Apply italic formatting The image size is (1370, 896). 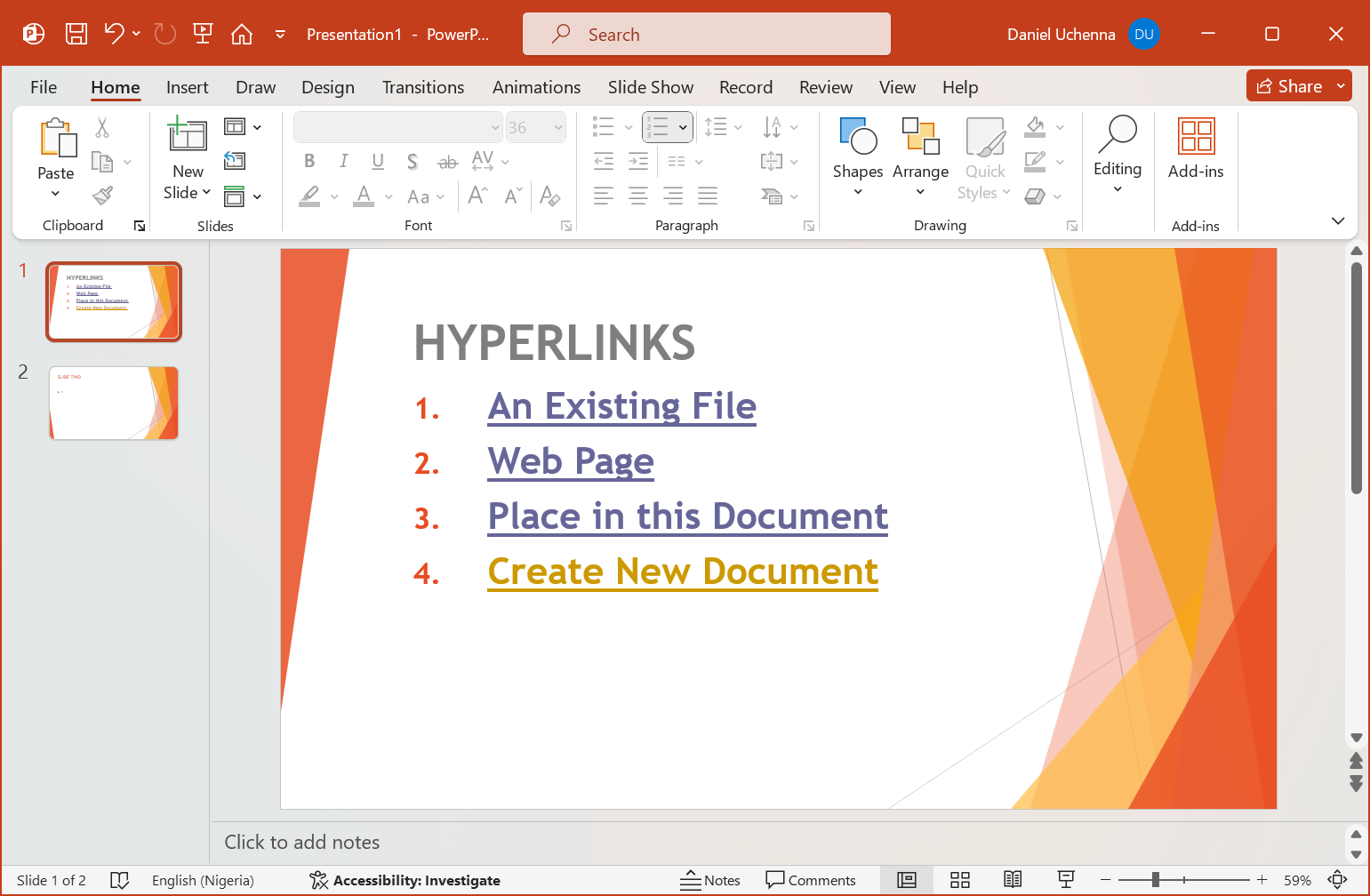343,161
